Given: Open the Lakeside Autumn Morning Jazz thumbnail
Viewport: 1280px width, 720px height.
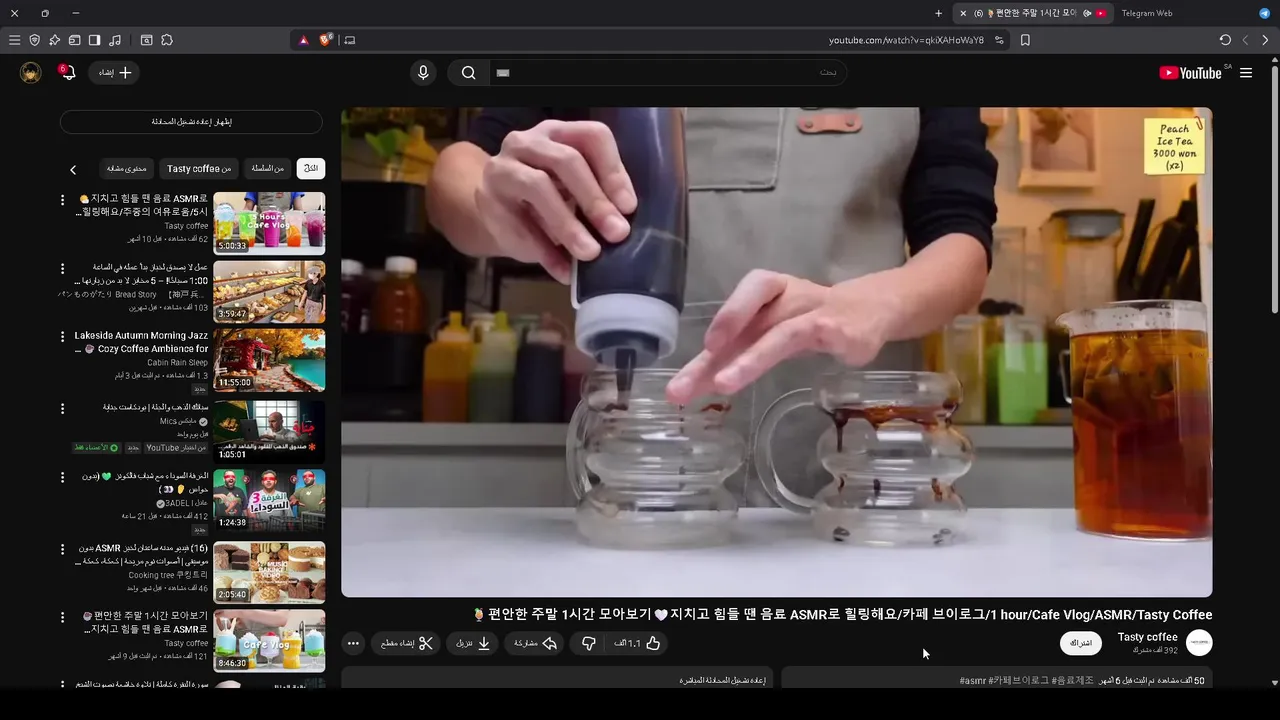Looking at the screenshot, I should 269,361.
